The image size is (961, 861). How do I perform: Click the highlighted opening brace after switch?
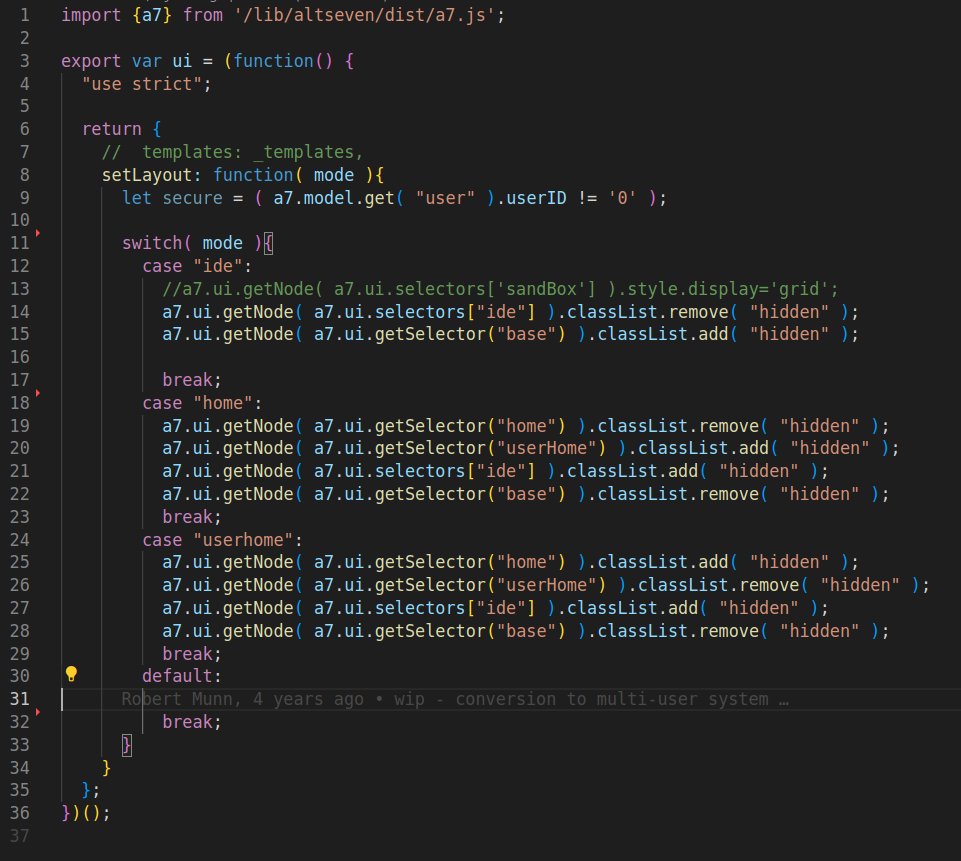268,243
